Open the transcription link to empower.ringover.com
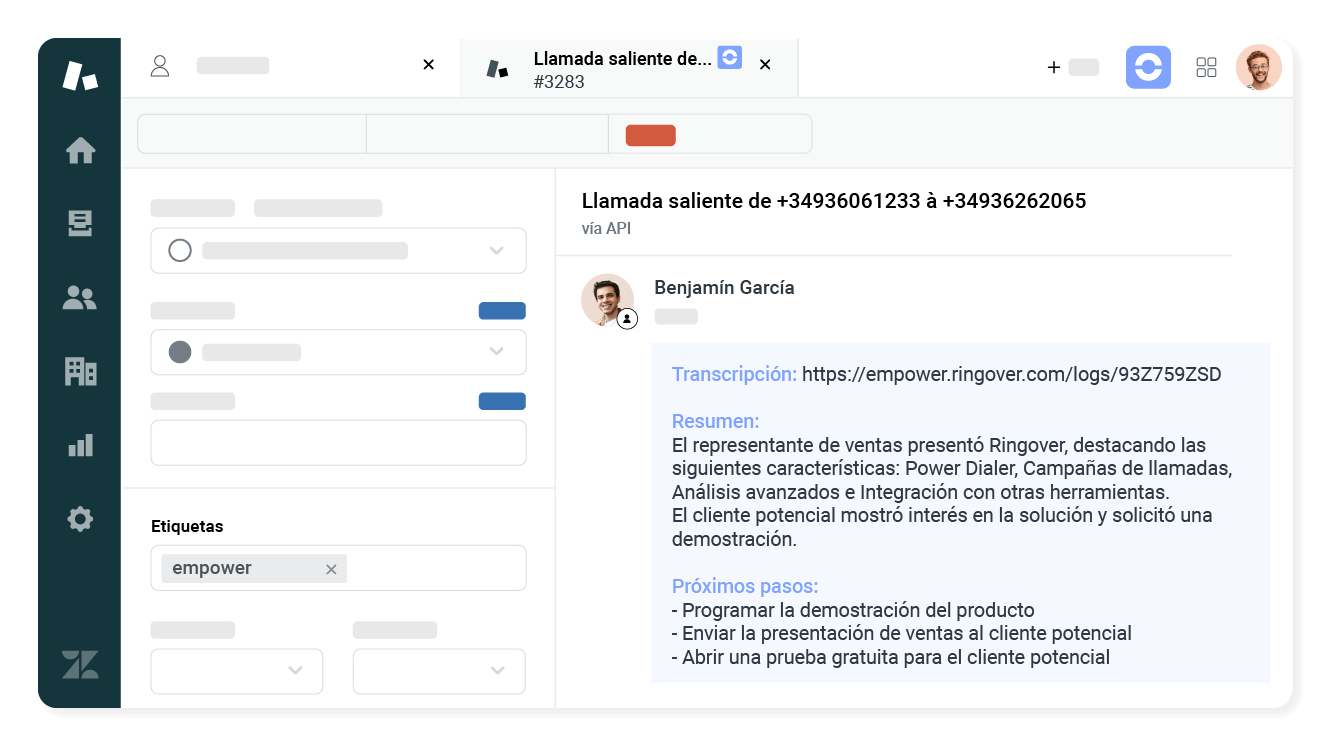 (x=1011, y=374)
